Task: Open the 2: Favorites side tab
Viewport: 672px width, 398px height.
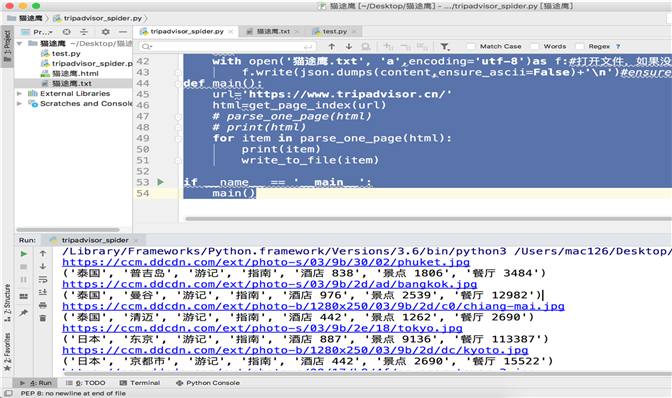Action: 7,352
